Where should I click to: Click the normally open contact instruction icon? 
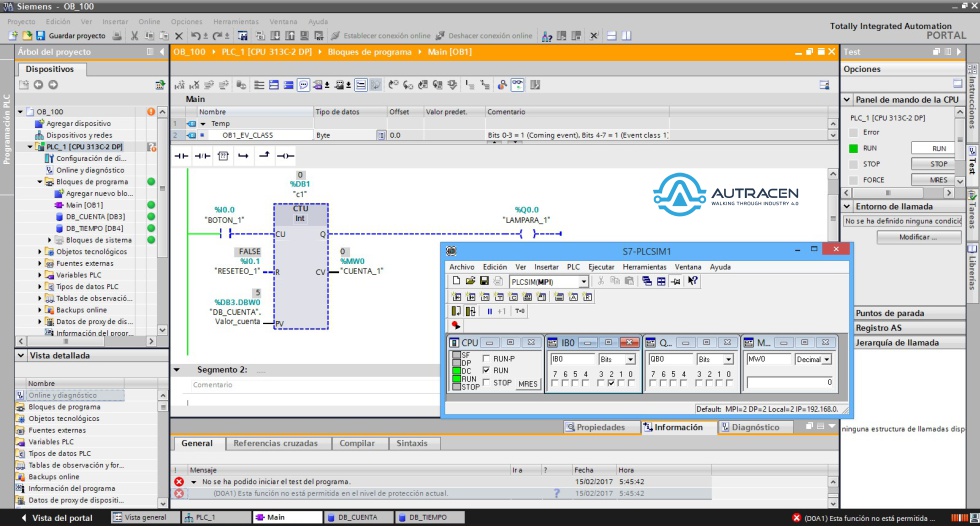pyautogui.click(x=181, y=156)
